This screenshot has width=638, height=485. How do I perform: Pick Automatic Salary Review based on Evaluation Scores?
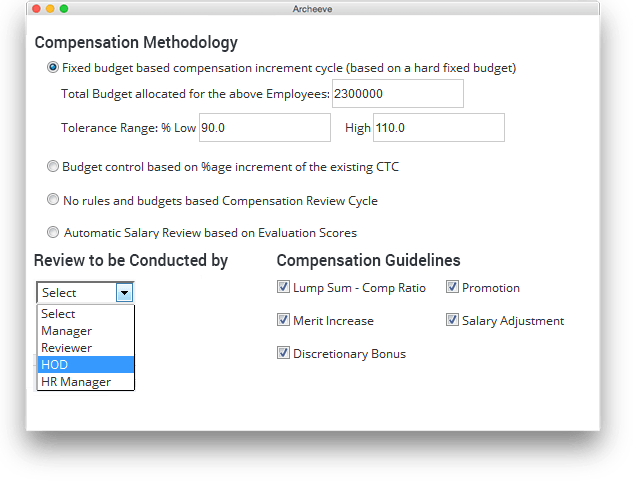pyautogui.click(x=53, y=232)
